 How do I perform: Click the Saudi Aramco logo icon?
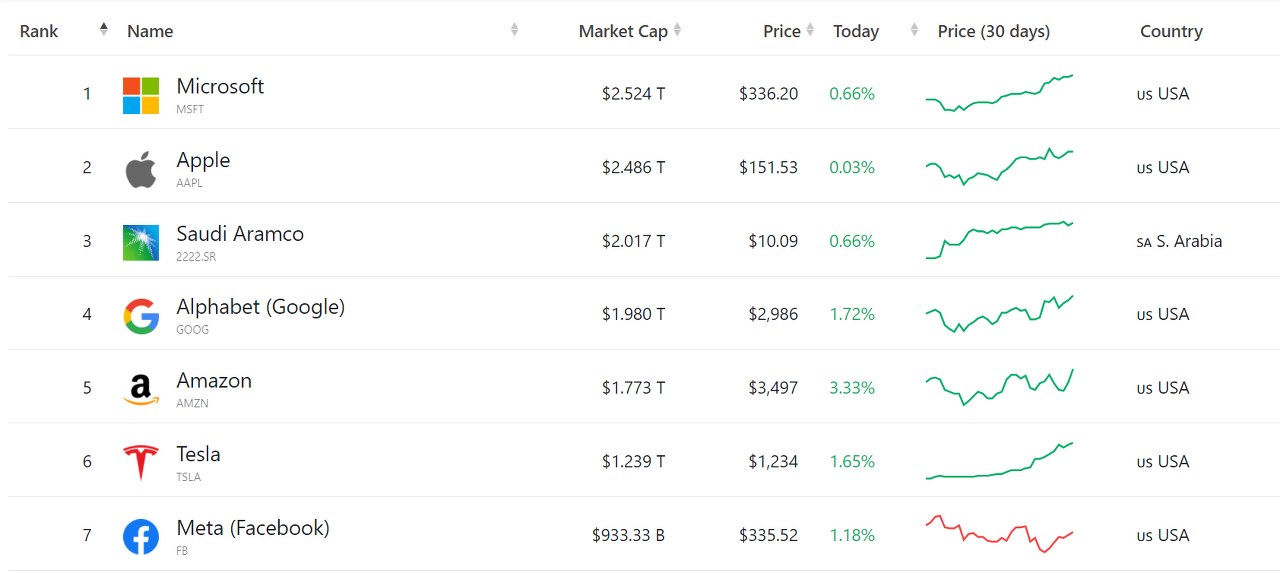click(141, 242)
